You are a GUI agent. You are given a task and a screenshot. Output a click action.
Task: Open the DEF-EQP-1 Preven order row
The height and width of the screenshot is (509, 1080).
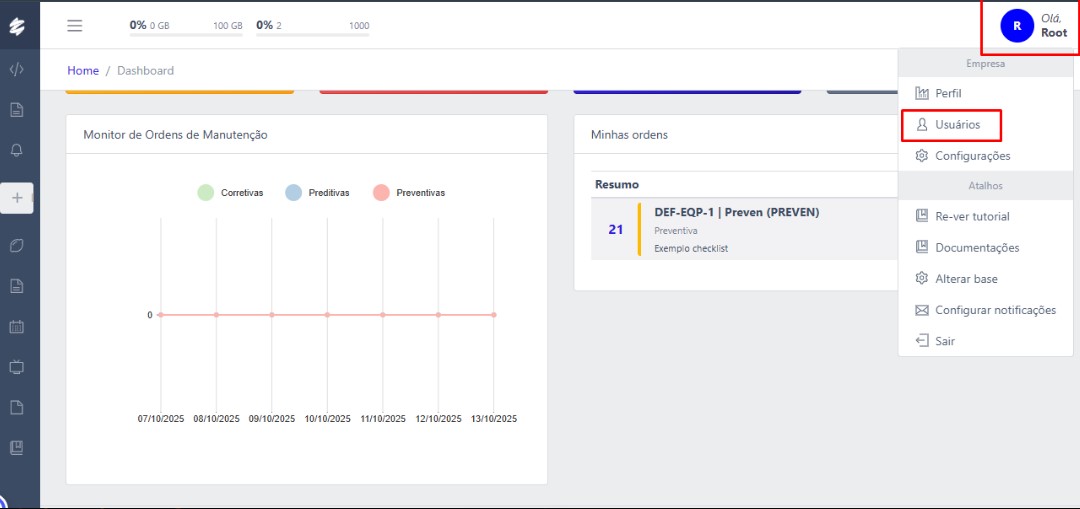(x=736, y=229)
